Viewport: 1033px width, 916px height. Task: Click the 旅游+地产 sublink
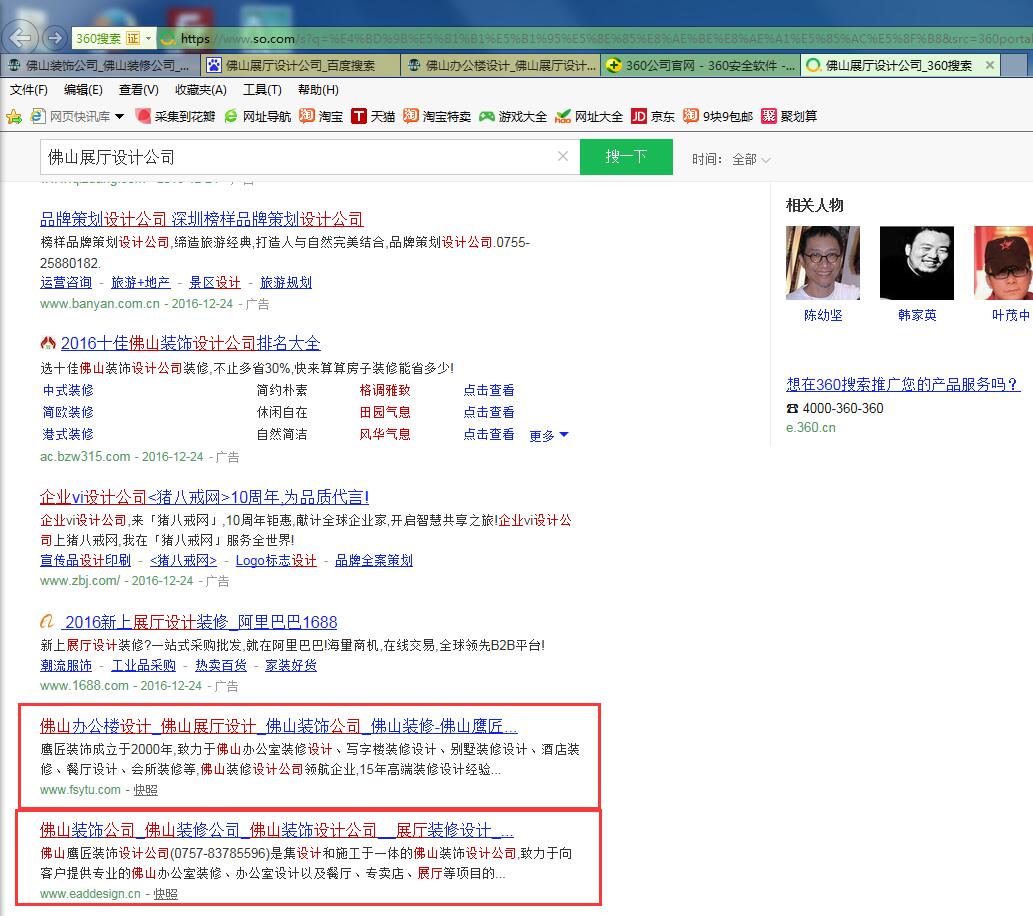[140, 283]
